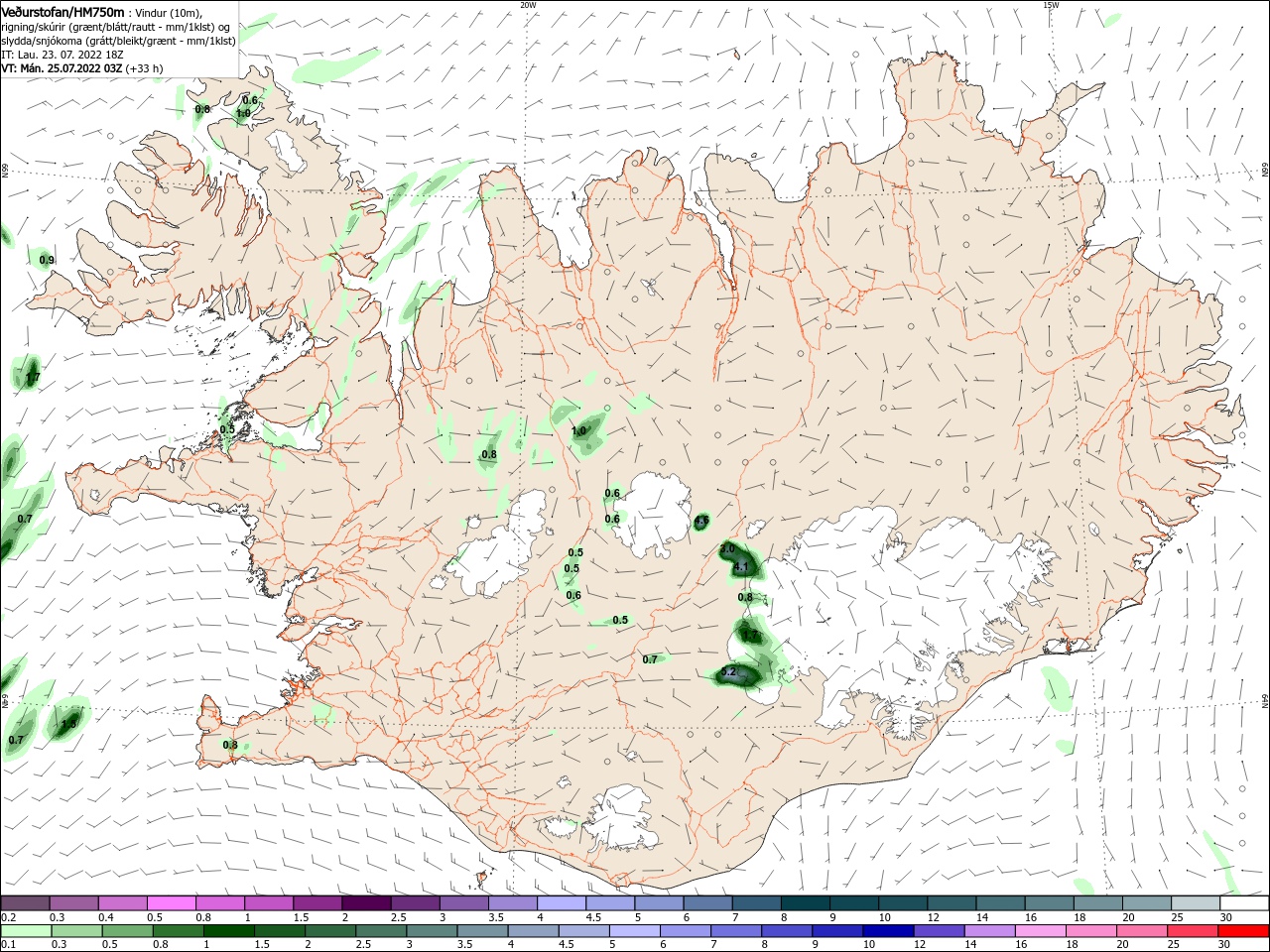Image resolution: width=1270 pixels, height=952 pixels.
Task: Select the 'IT: Lau. 23. 07. 2022 18Z' line
Action: [x=63, y=55]
